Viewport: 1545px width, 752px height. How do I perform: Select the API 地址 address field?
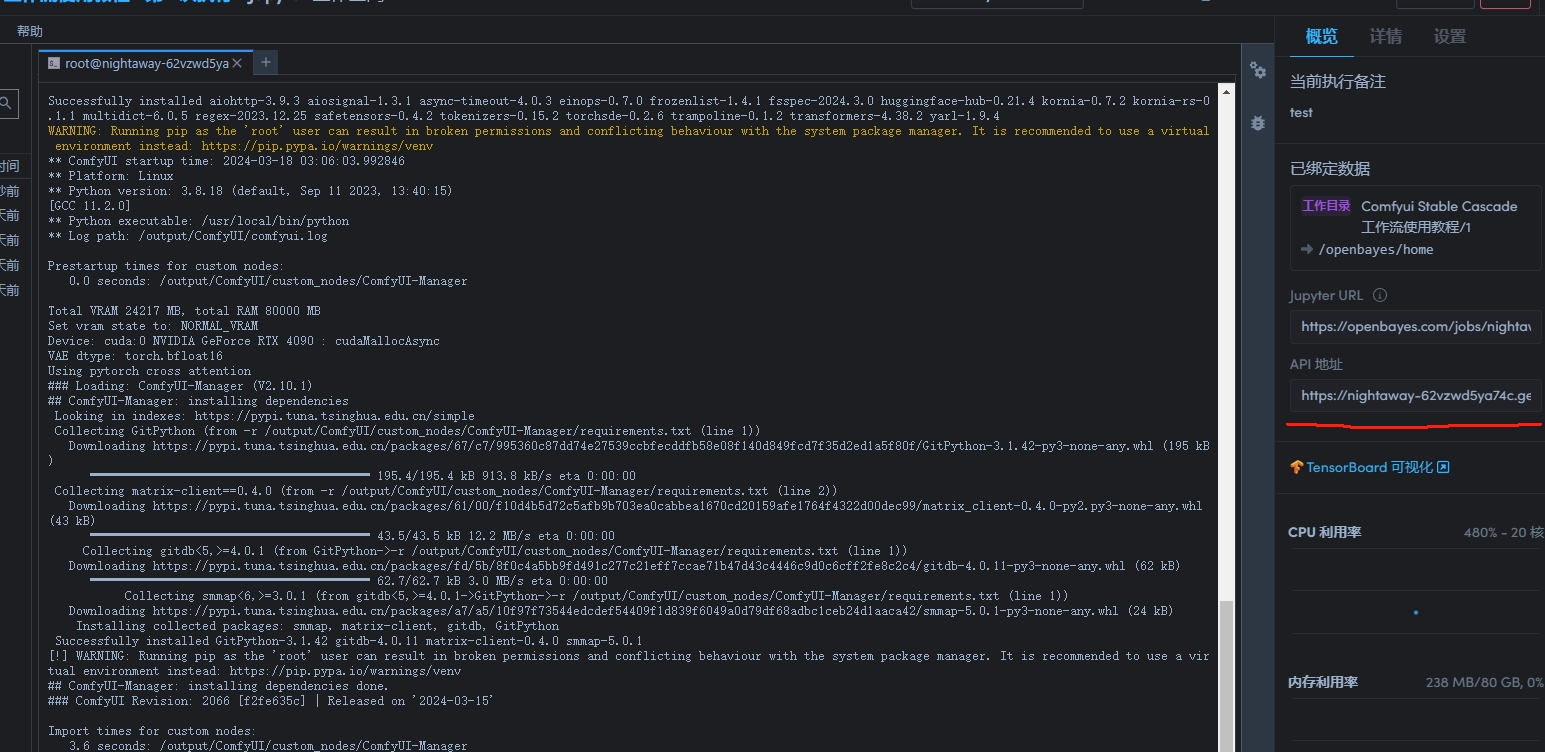tap(1415, 395)
